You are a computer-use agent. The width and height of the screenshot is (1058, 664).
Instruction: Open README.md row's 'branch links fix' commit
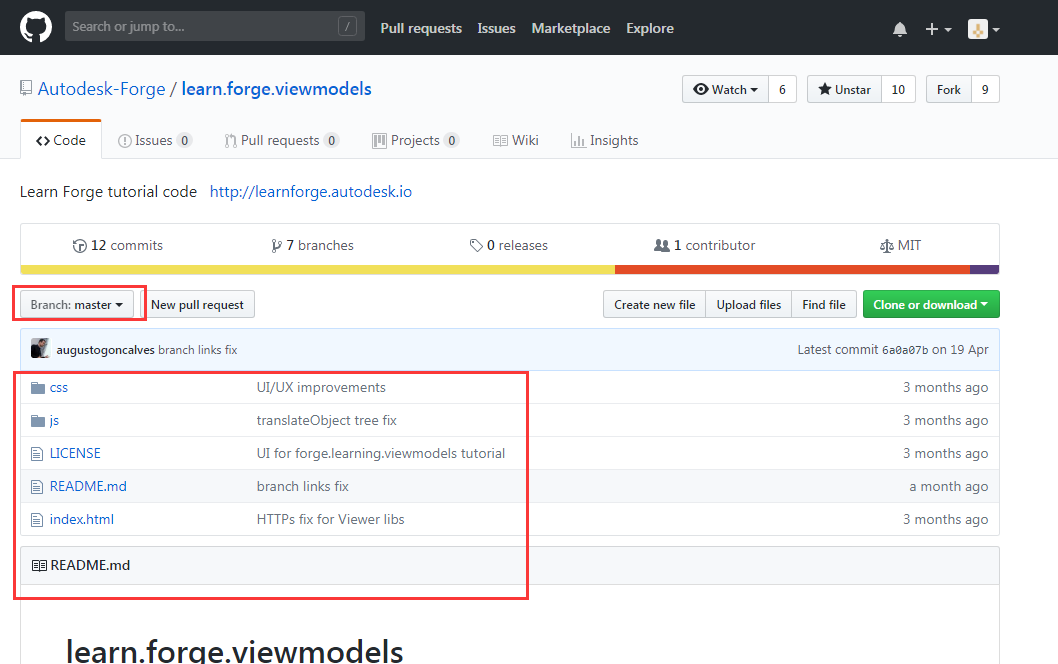point(302,487)
